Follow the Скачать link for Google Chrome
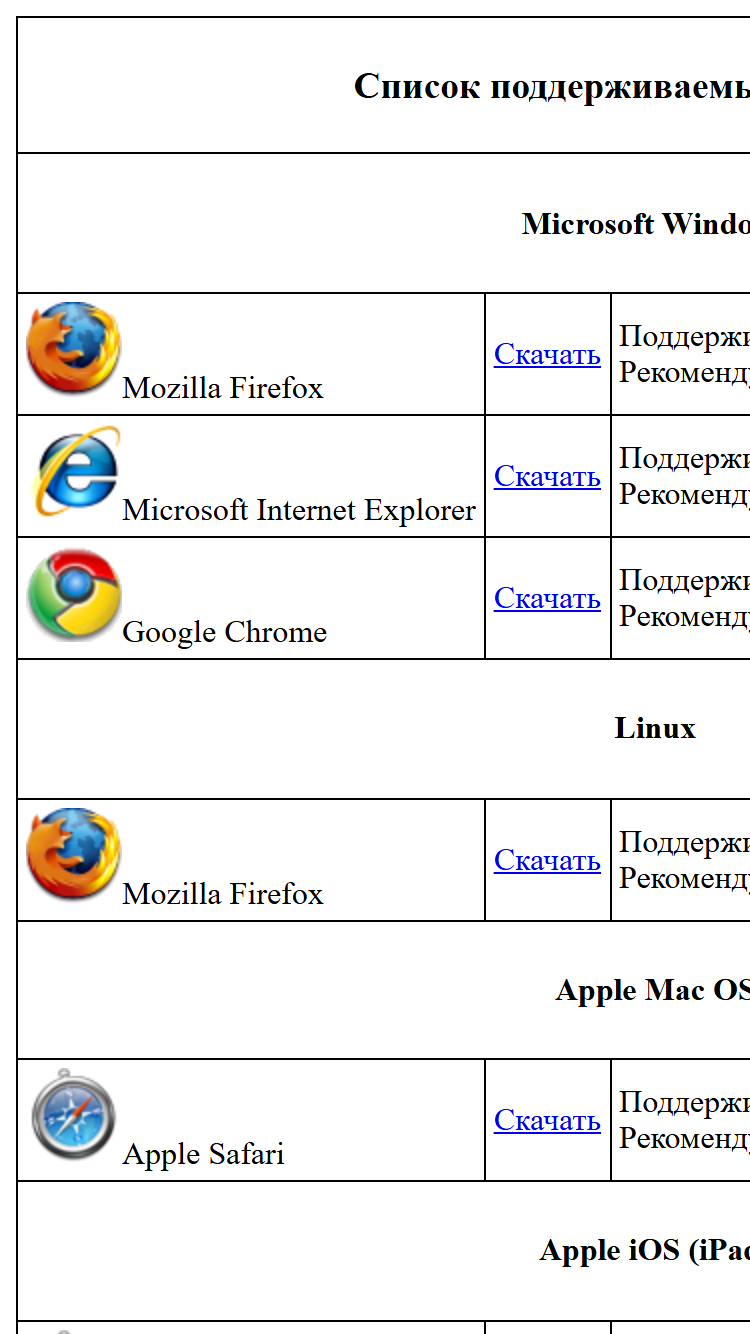This screenshot has height=1334, width=750. click(547, 598)
